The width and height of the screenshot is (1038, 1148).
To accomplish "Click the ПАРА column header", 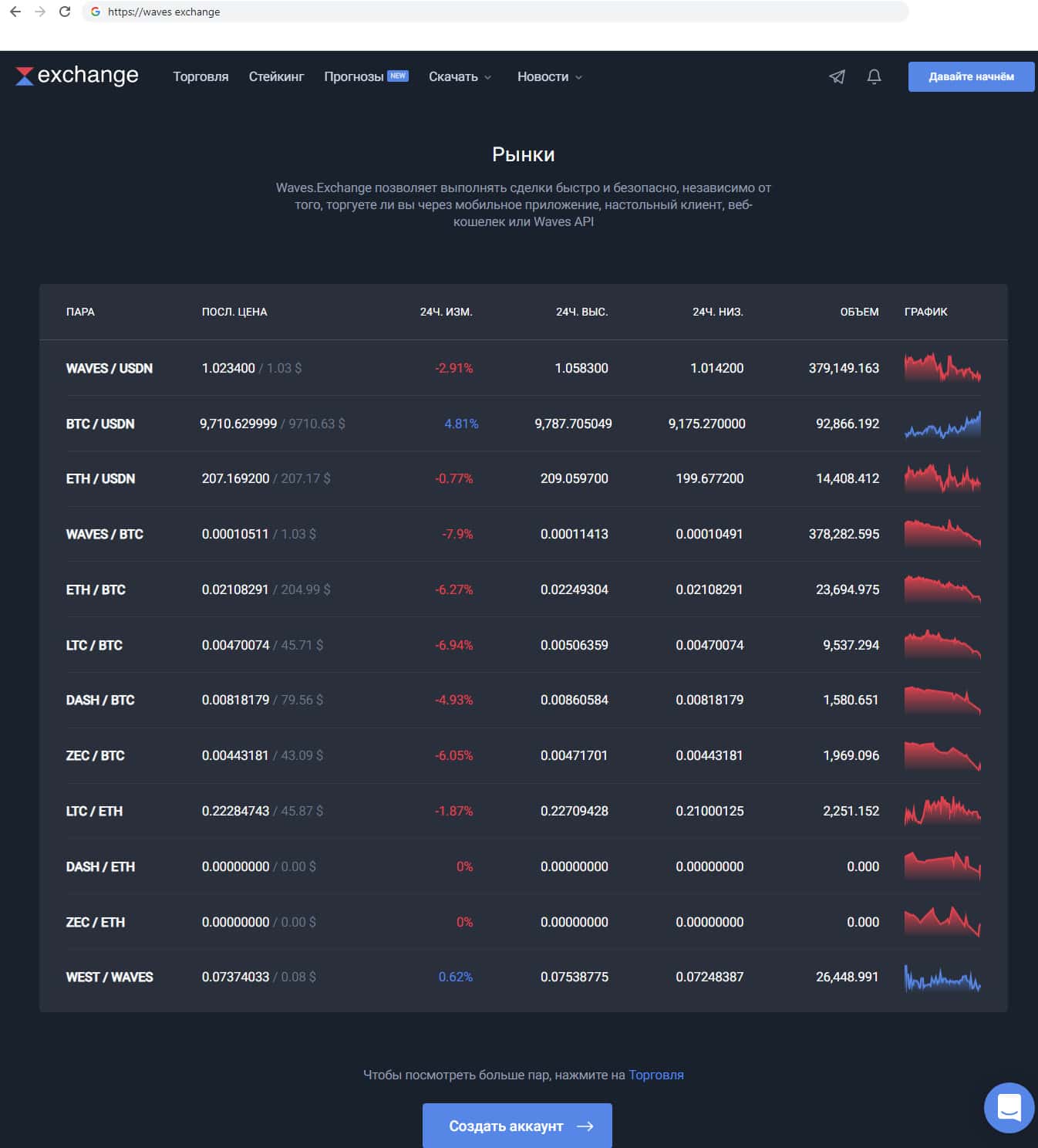I will (80, 312).
